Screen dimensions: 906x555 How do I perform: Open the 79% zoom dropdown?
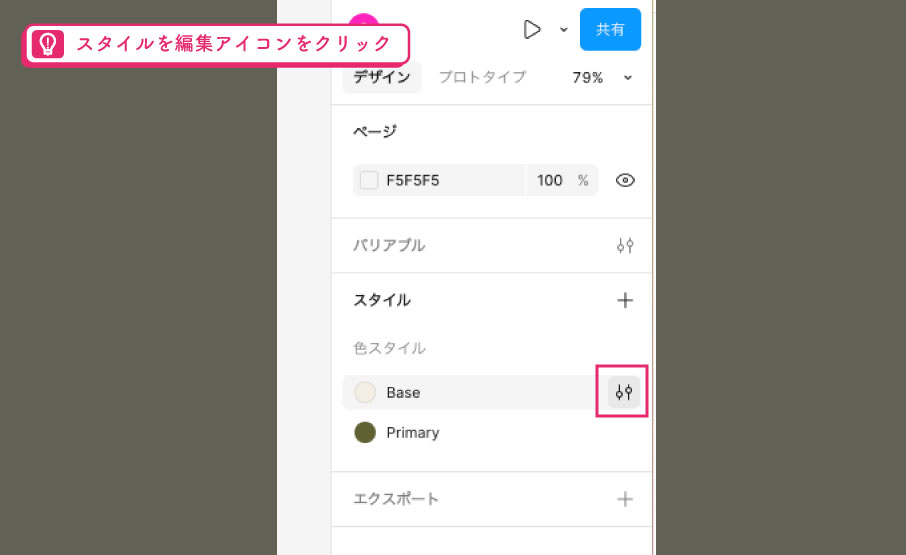tap(601, 77)
